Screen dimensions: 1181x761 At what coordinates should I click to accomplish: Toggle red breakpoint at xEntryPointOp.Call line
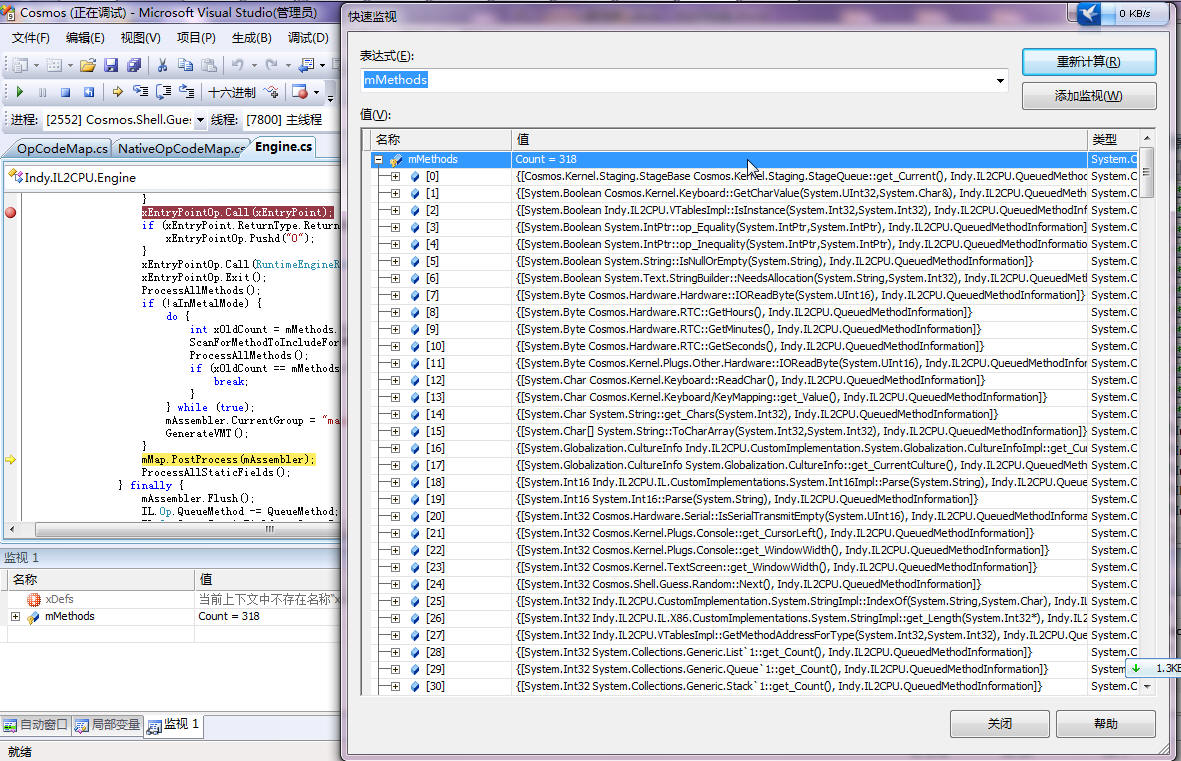pyautogui.click(x=11, y=212)
